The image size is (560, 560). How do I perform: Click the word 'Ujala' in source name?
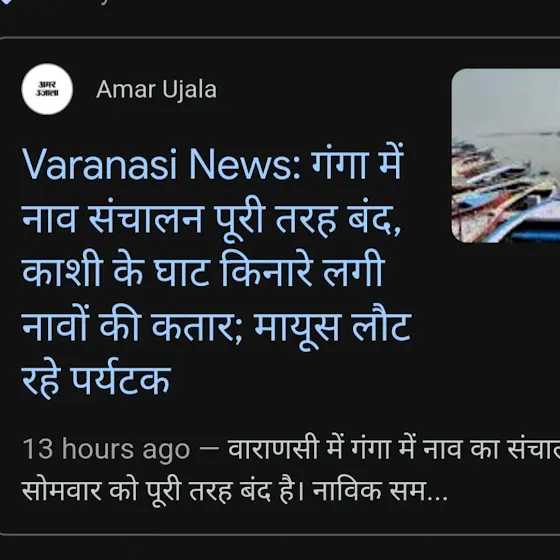click(190, 90)
